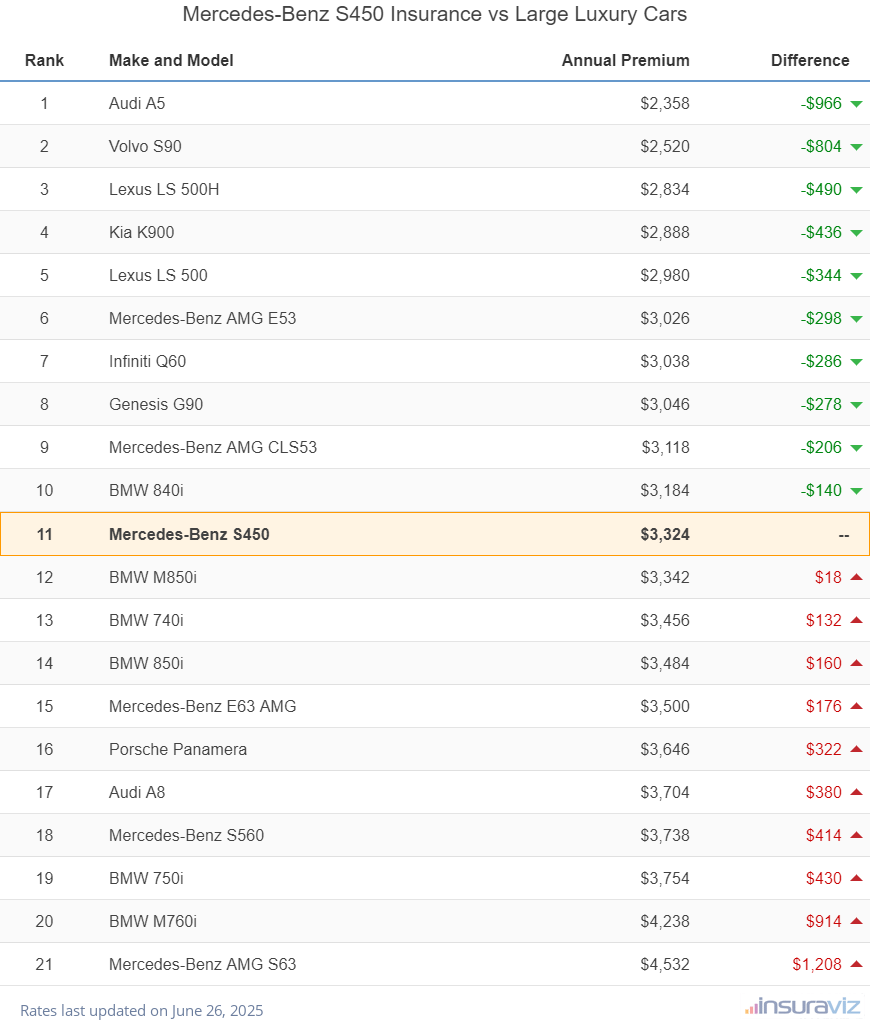
Task: Click the red up arrow in the BMW 750i row
Action: 856,877
